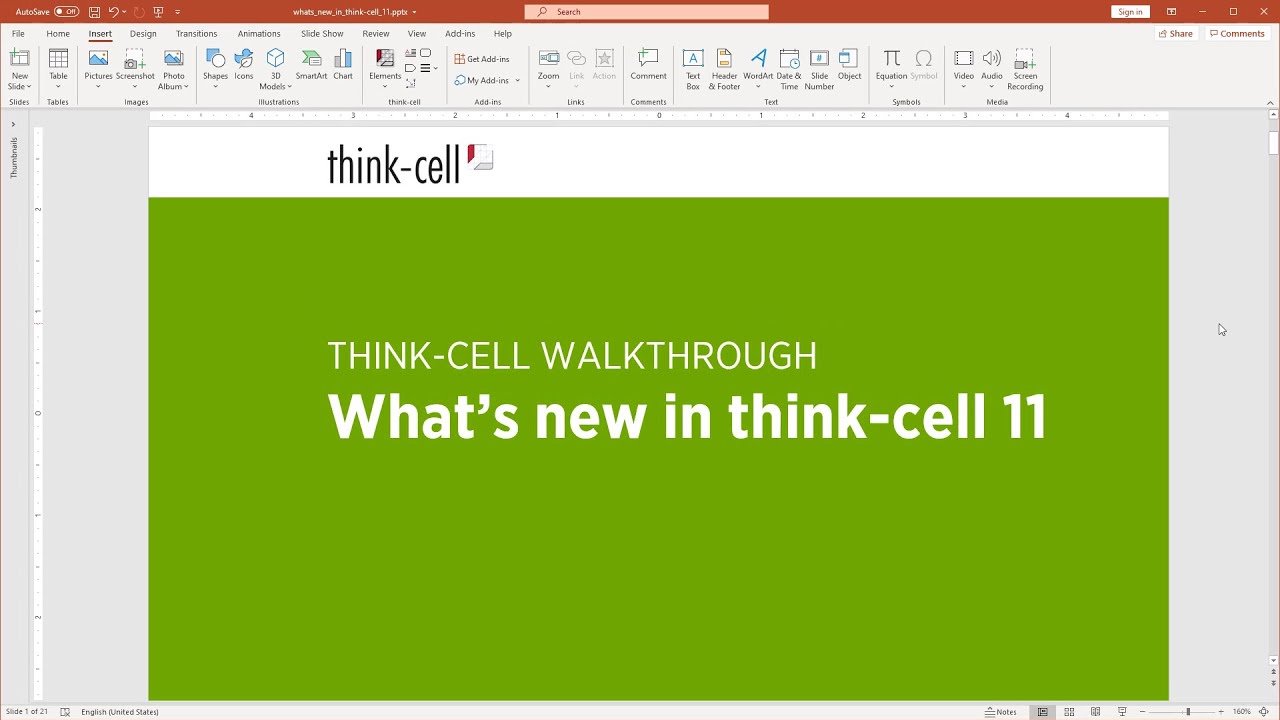
Task: Open the File menu
Action: click(x=18, y=34)
